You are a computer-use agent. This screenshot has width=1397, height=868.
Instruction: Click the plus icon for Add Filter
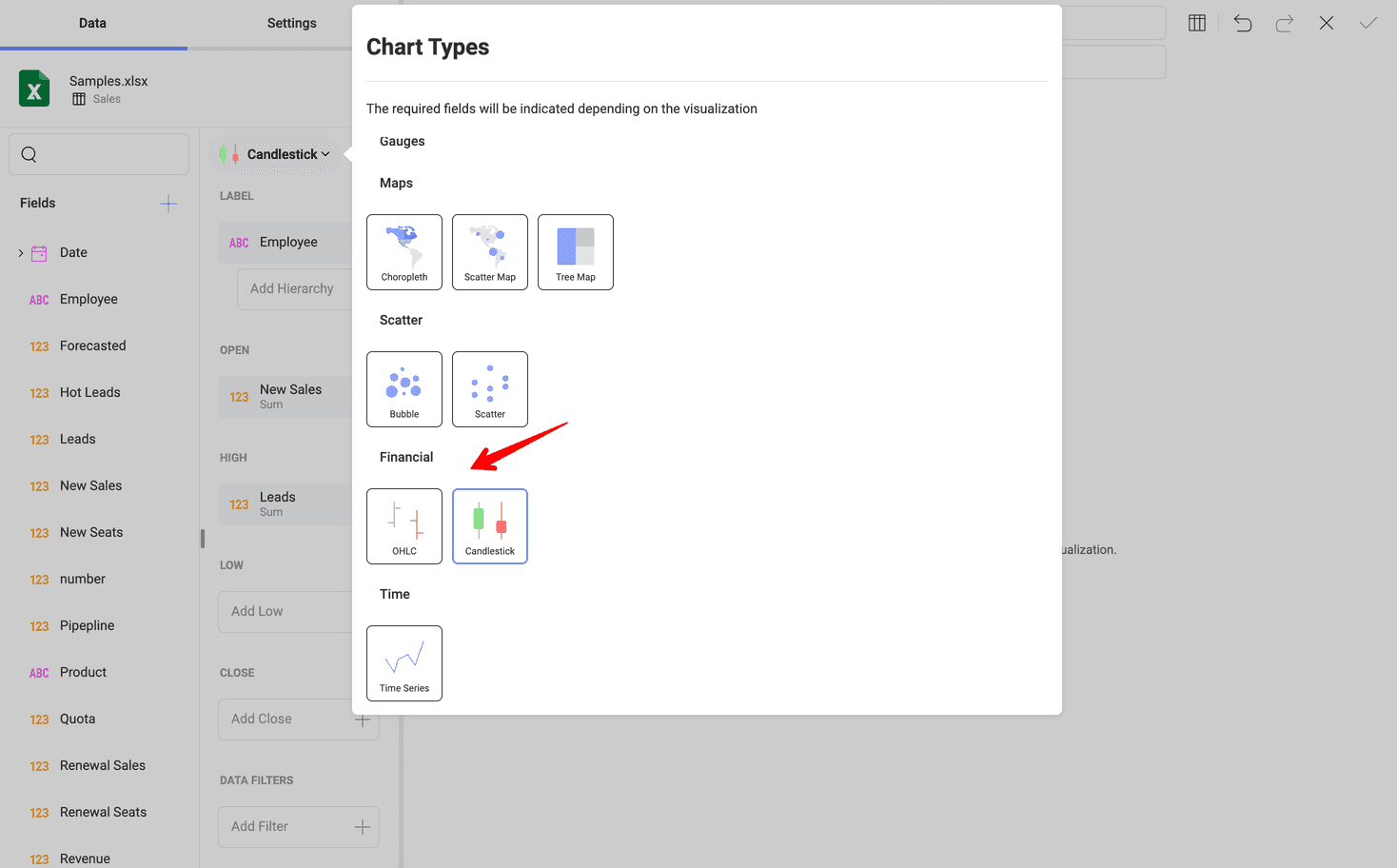pos(363,827)
